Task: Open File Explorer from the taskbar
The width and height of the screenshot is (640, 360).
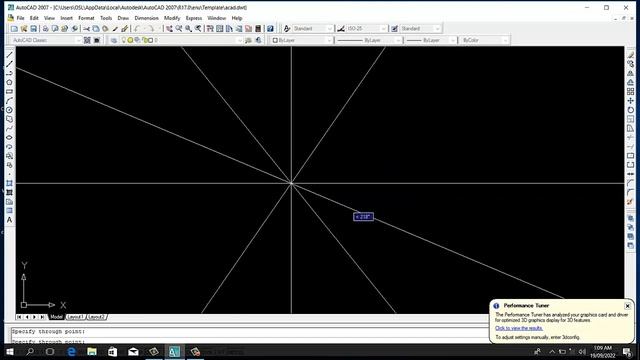Action: 92,351
